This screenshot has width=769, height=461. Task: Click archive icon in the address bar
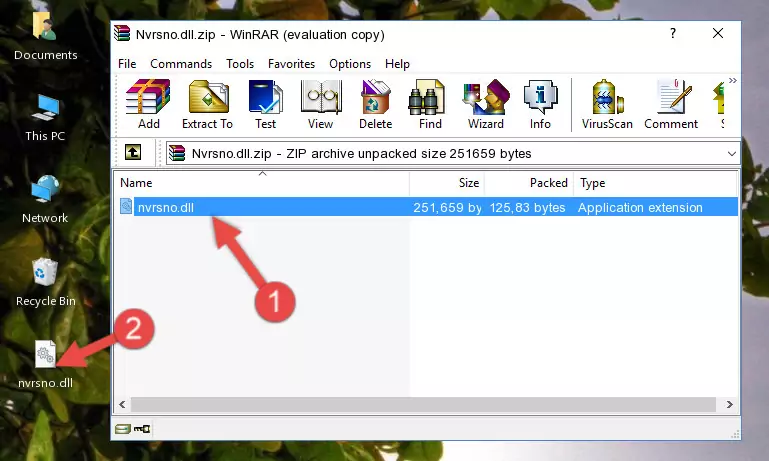coord(177,154)
